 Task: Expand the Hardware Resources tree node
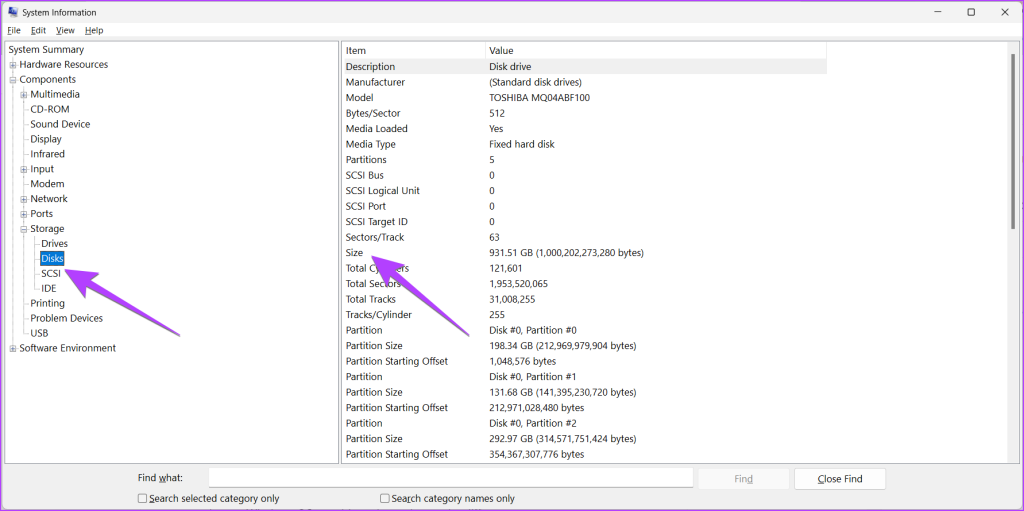tap(13, 65)
